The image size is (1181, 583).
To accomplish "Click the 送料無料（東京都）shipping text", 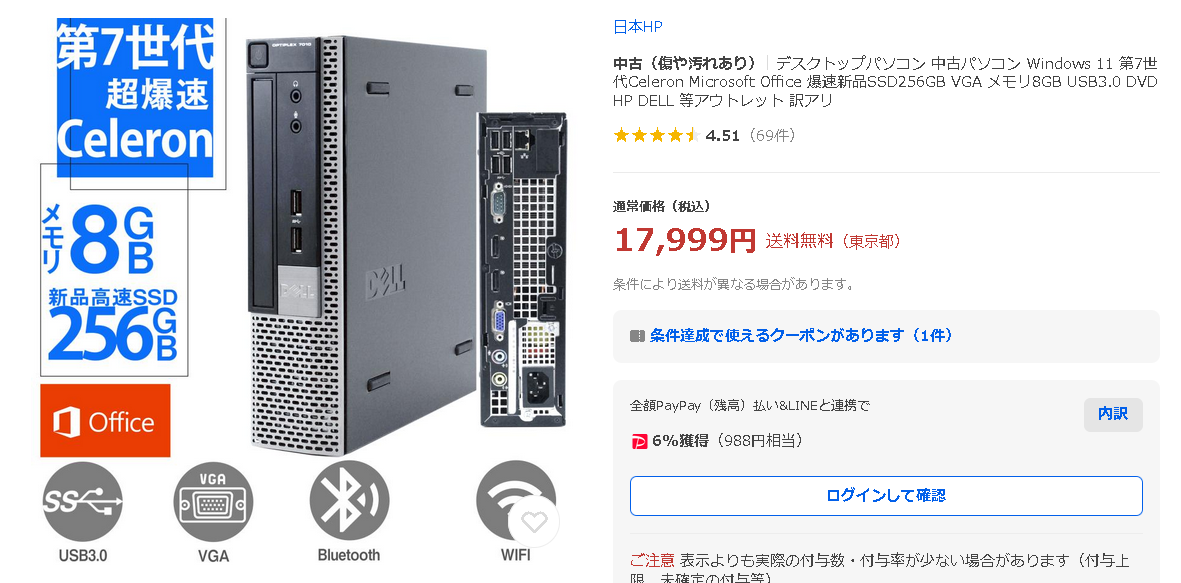I will [x=833, y=241].
